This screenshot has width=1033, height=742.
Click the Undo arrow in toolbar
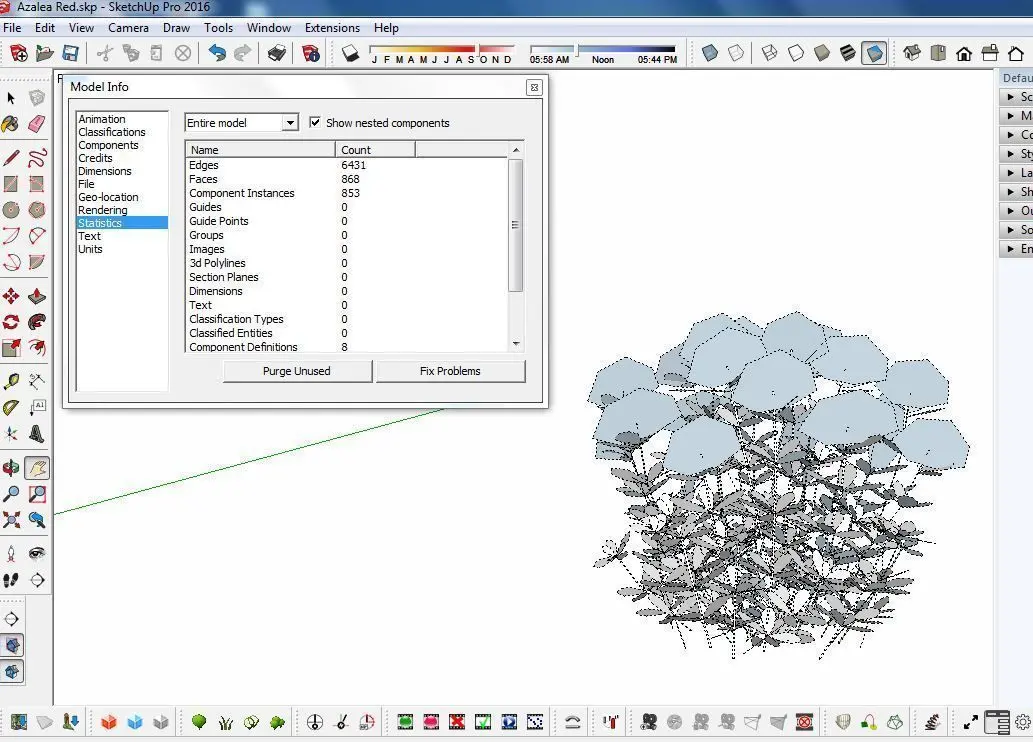(x=217, y=53)
